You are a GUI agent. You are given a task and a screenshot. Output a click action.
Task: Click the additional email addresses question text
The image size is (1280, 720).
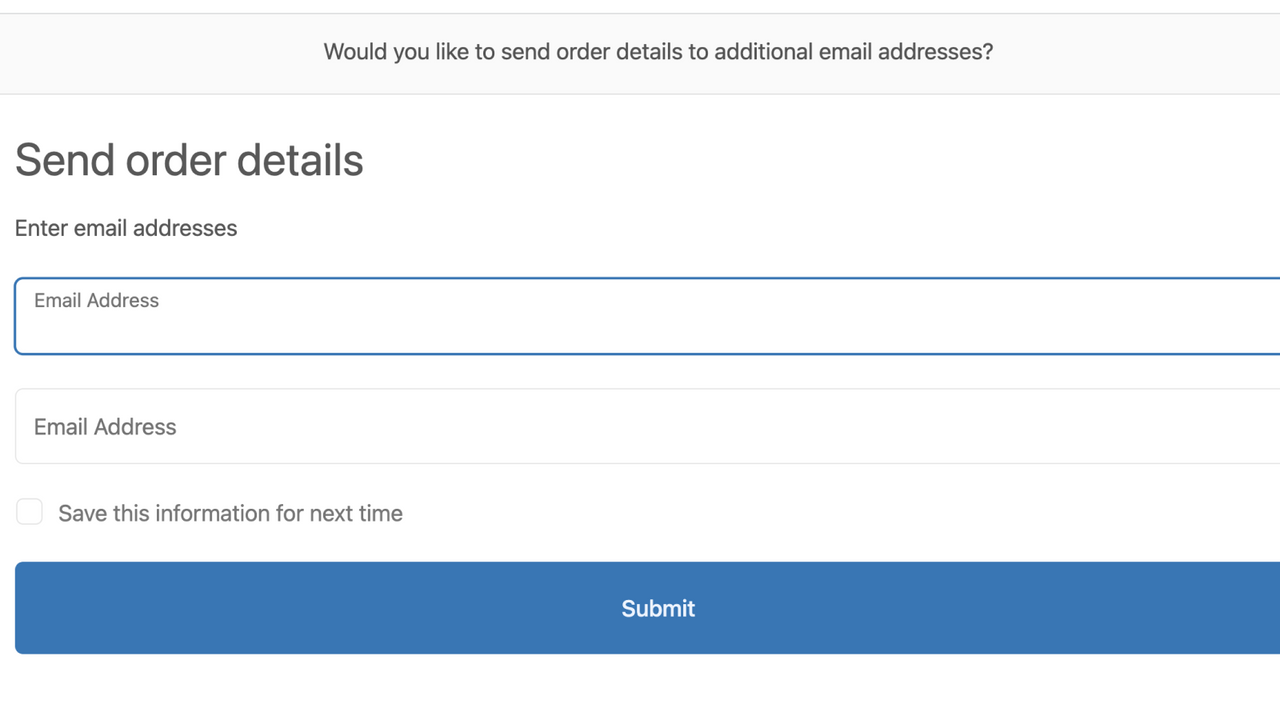657,51
